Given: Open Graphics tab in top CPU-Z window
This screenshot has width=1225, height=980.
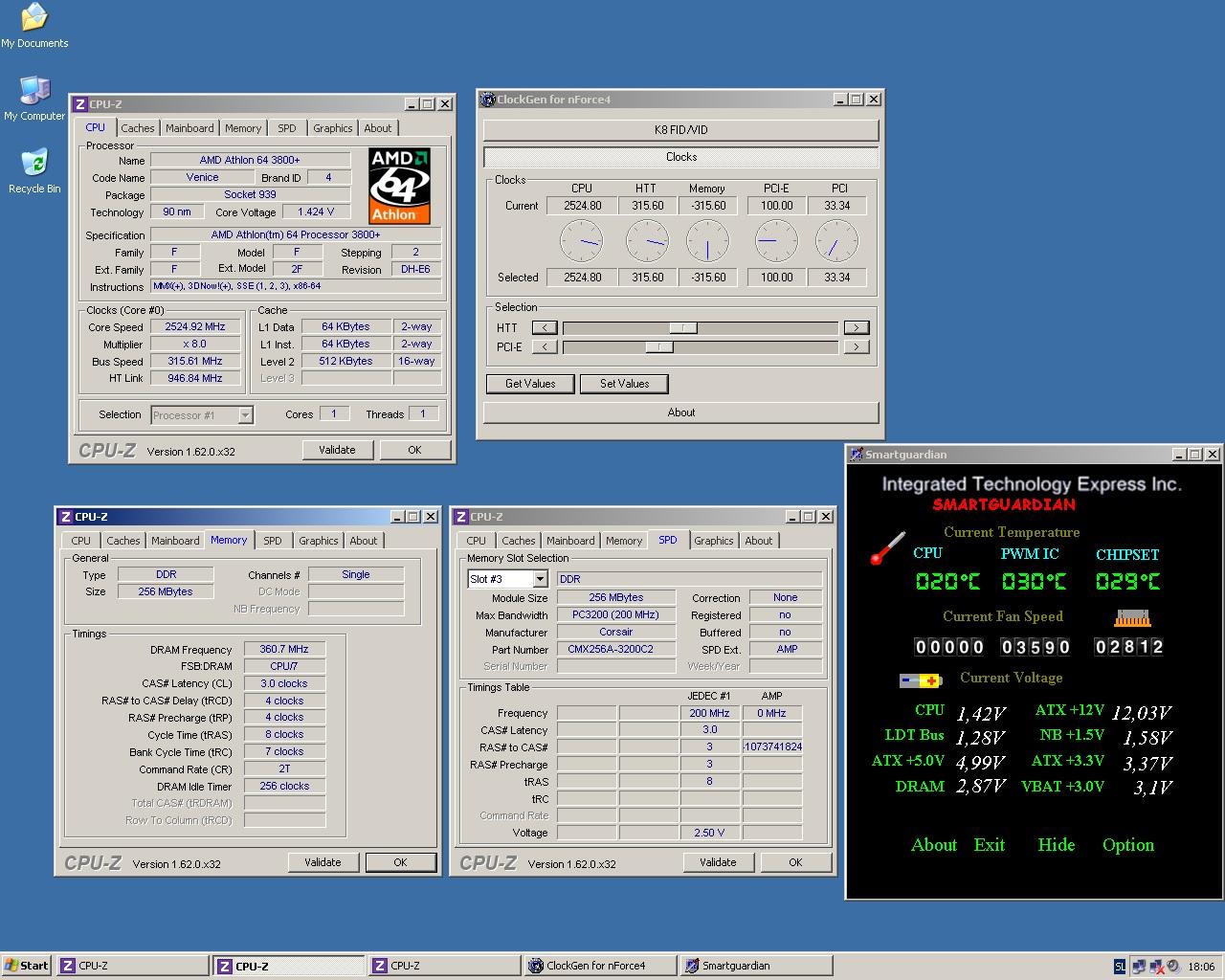Looking at the screenshot, I should [332, 128].
